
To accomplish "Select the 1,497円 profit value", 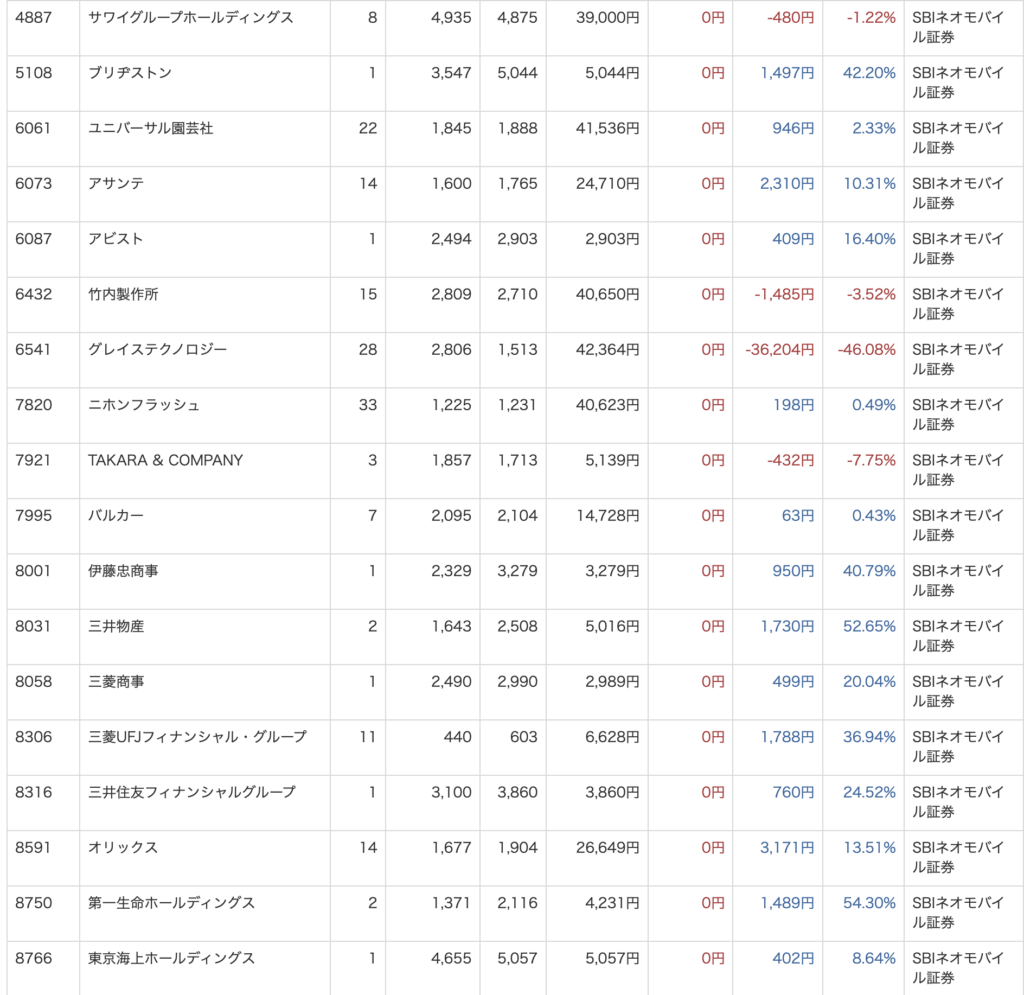I will (x=787, y=72).
